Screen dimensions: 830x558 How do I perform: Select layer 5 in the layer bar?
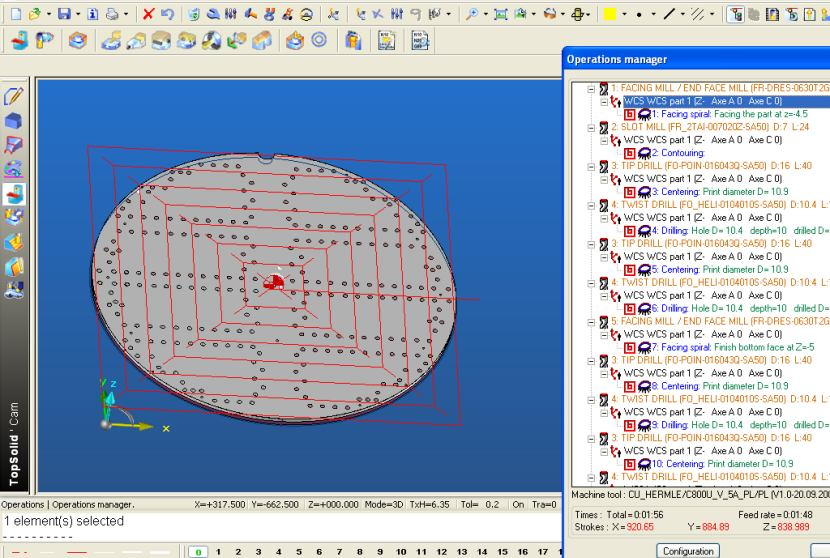tap(299, 552)
